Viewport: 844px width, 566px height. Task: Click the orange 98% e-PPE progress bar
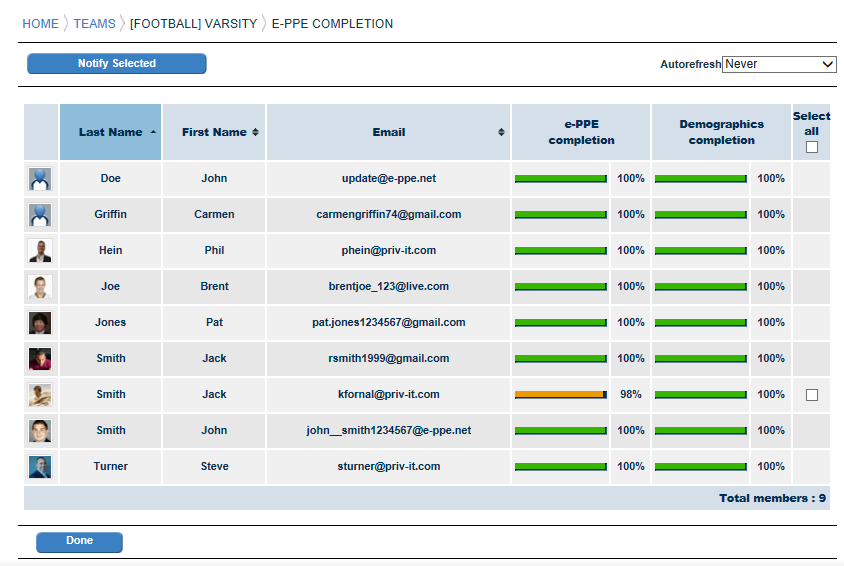tap(561, 394)
